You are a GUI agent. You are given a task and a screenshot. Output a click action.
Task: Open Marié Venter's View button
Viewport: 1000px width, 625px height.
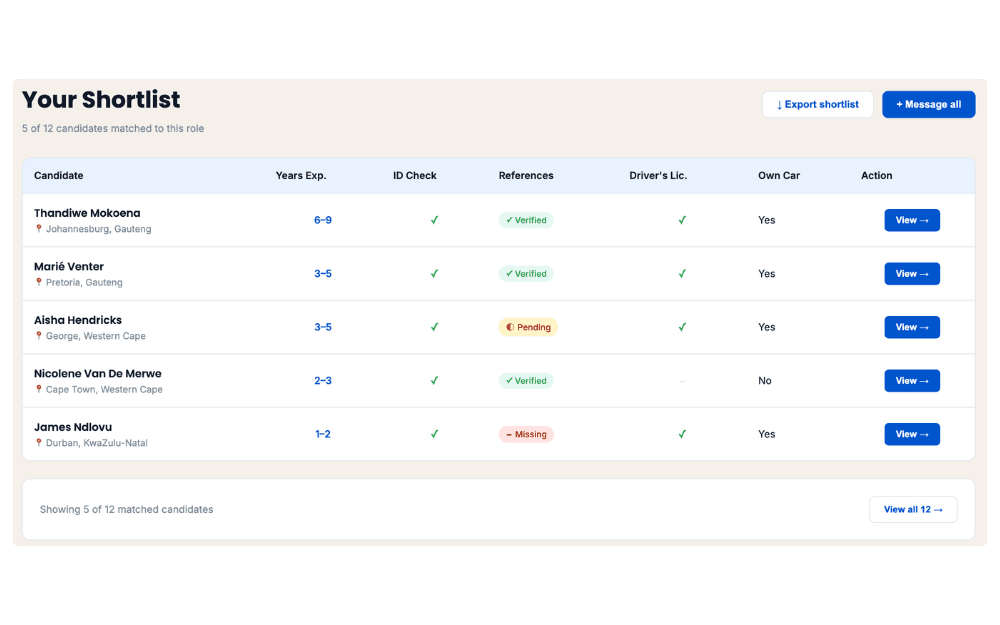(x=912, y=274)
